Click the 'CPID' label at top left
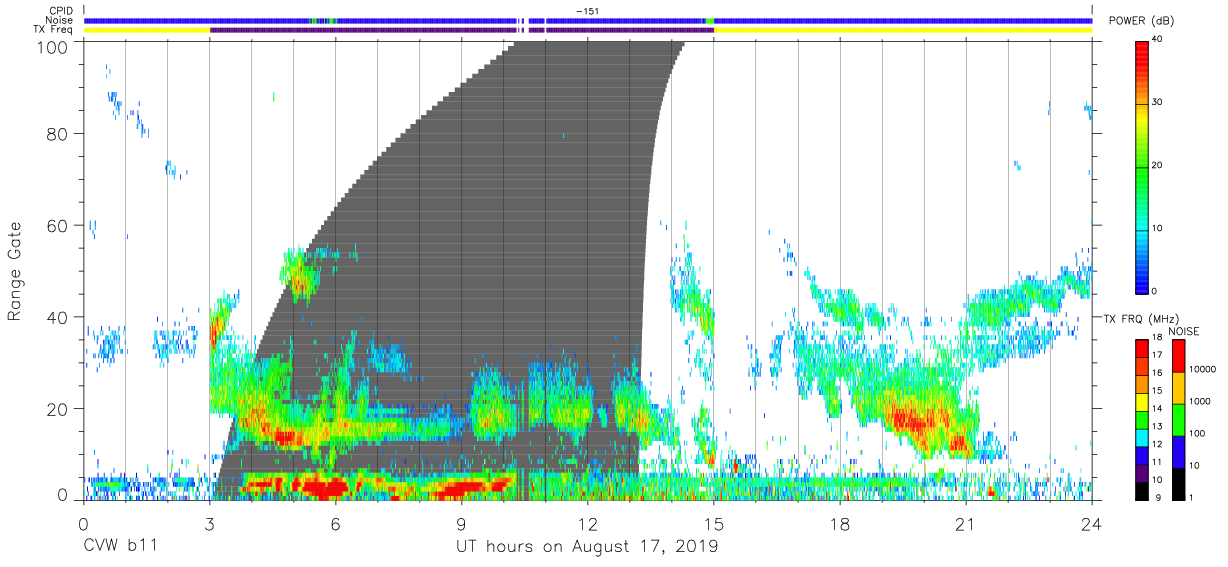Viewport: 1228px width, 567px height. (61, 11)
